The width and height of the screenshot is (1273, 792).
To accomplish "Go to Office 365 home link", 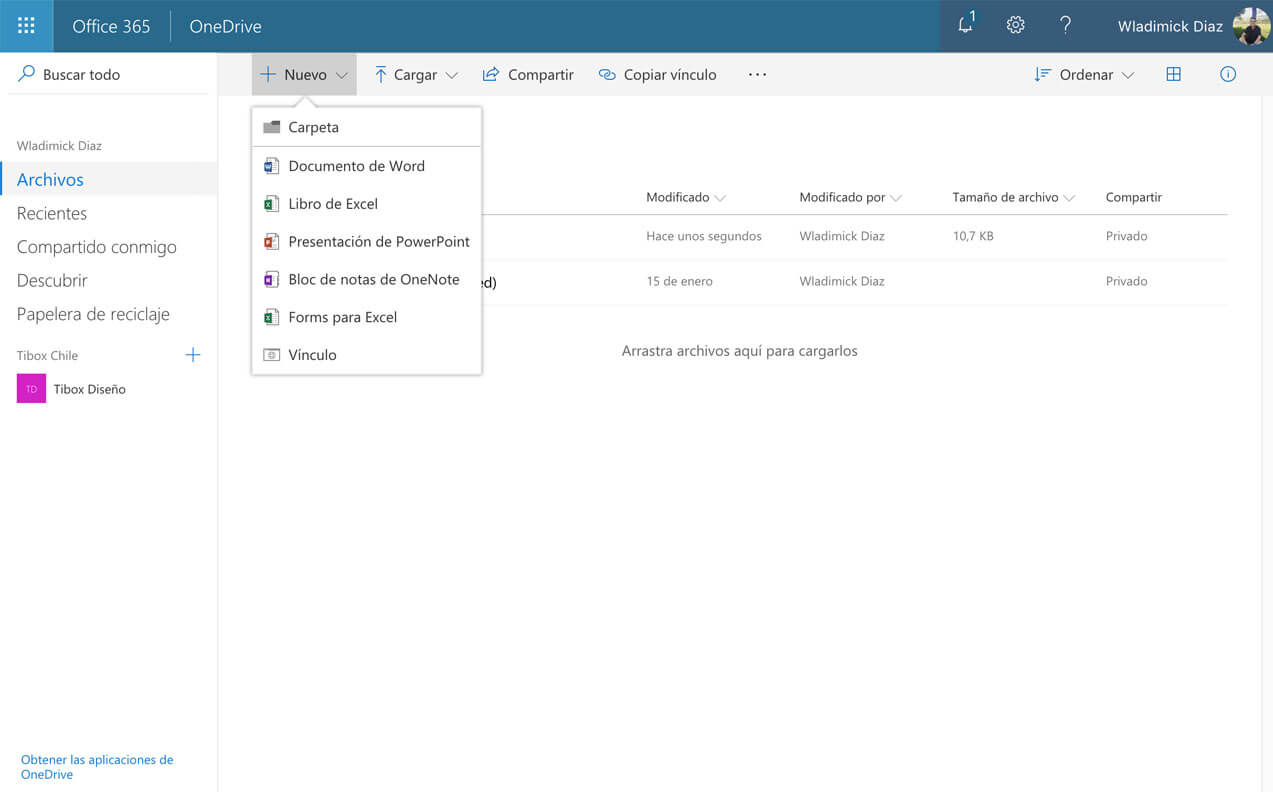I will tap(111, 26).
